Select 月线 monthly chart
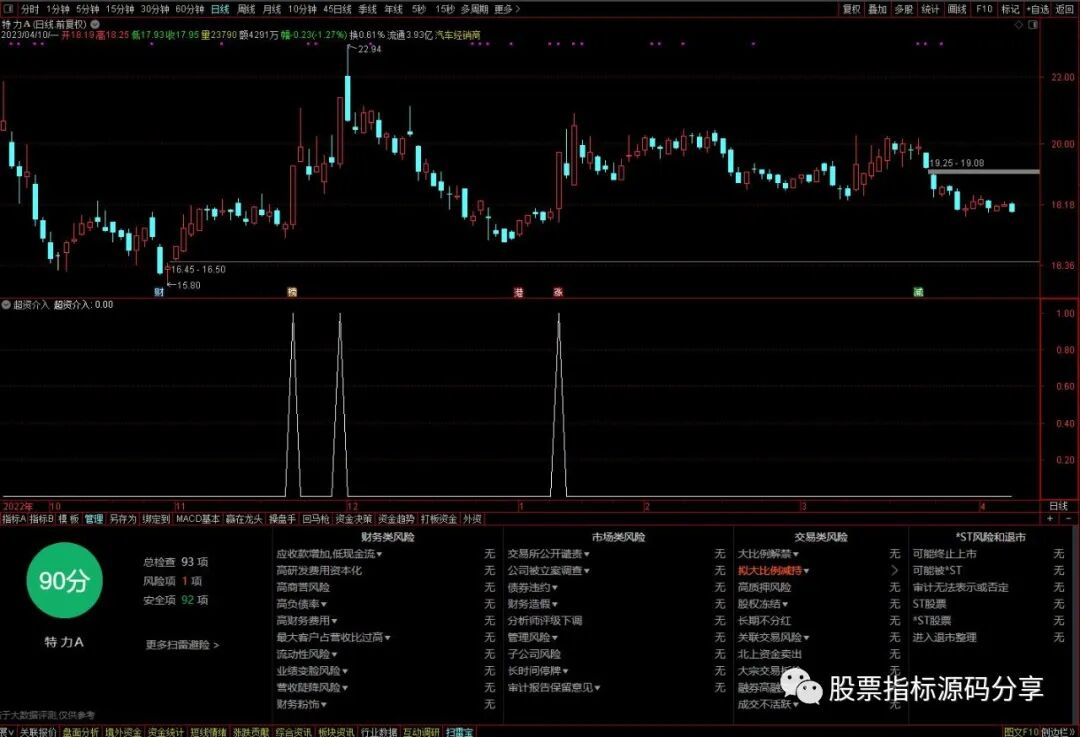Screen dimensions: 1080x737 click(x=272, y=9)
